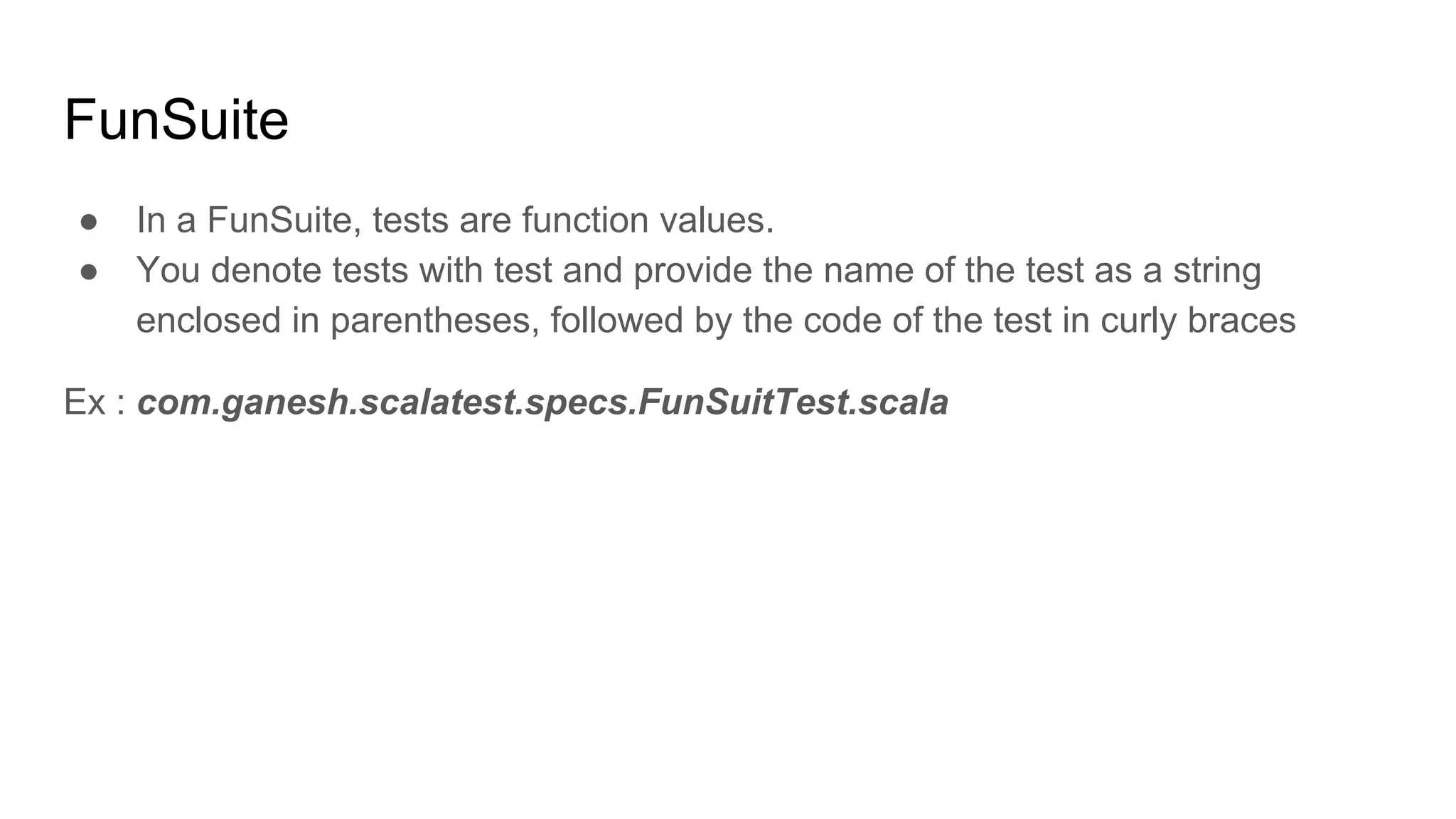Click the second bullet point marker
This screenshot has width=1456, height=819.
(89, 272)
